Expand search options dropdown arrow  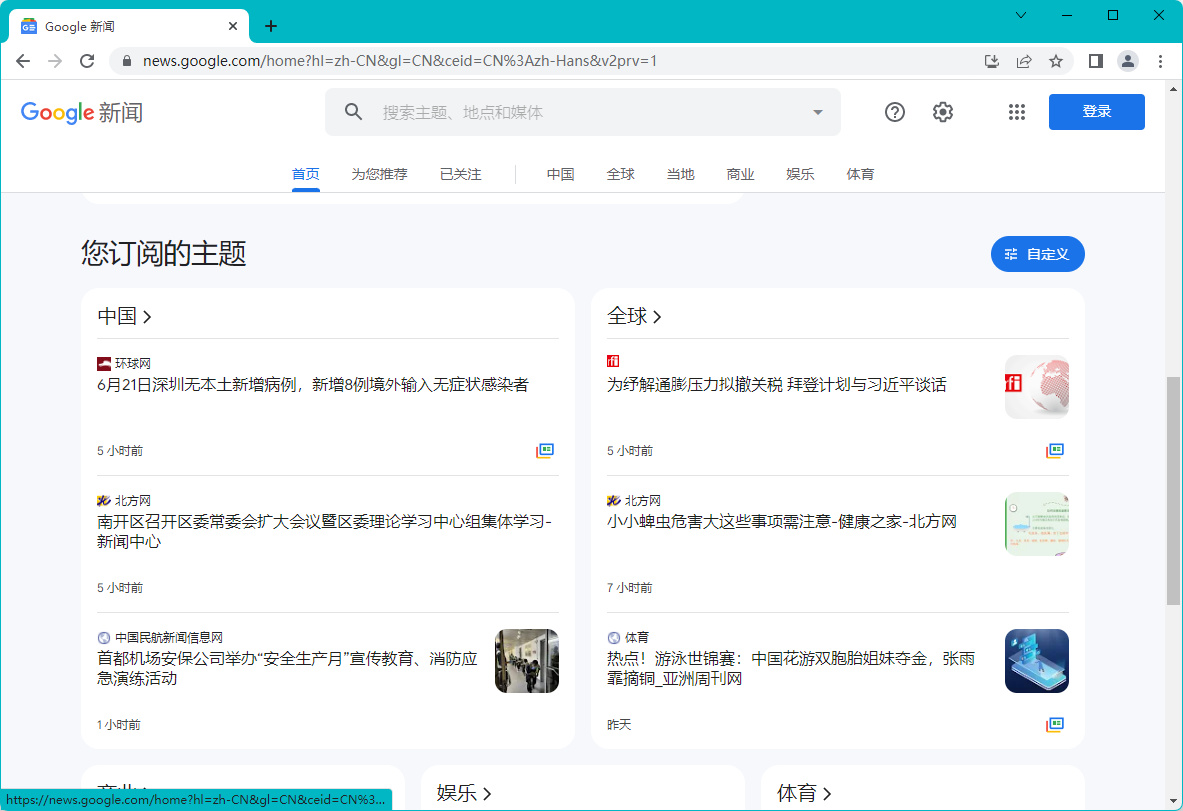(x=817, y=112)
